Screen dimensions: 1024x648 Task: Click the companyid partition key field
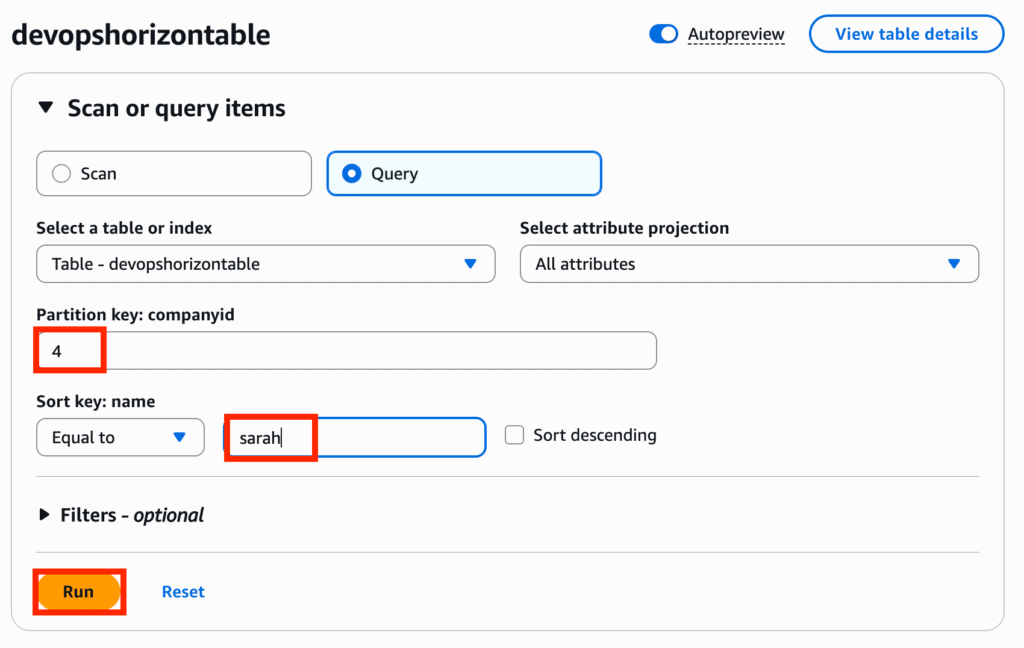(346, 351)
